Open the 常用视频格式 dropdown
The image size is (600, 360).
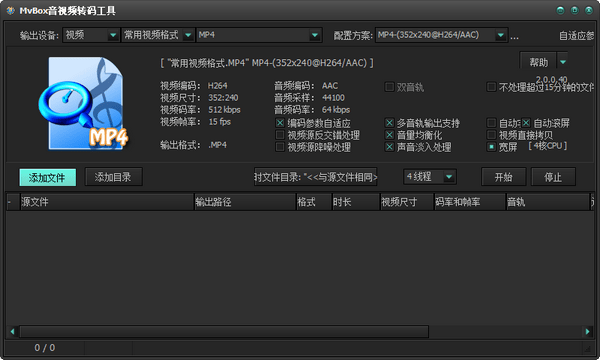coord(158,35)
